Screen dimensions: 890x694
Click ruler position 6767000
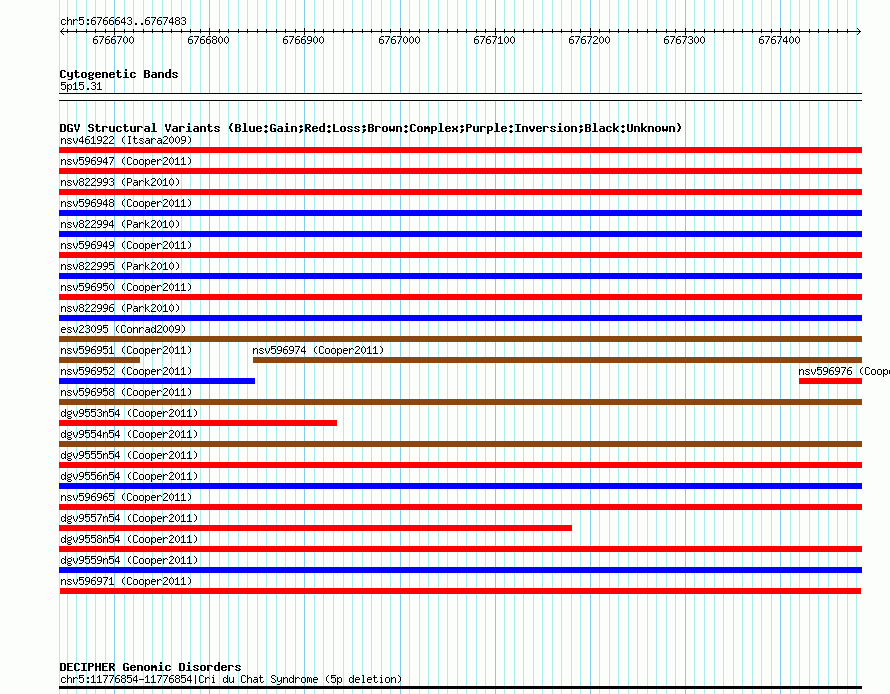(x=399, y=40)
